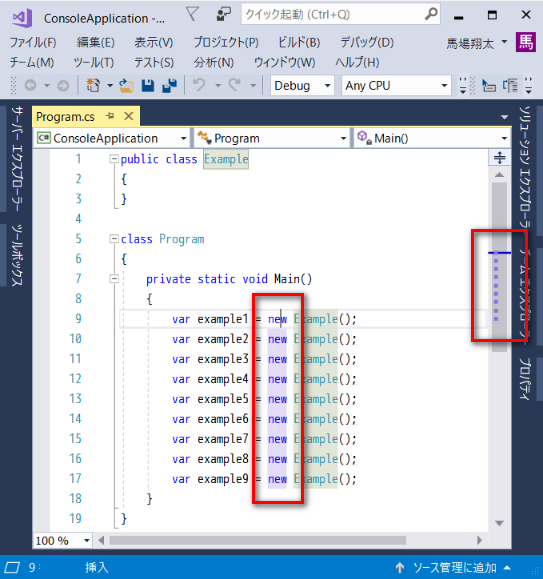This screenshot has height=579, width=543.
Task: Click the pin icon on Program.cs tab
Action: pos(110,116)
